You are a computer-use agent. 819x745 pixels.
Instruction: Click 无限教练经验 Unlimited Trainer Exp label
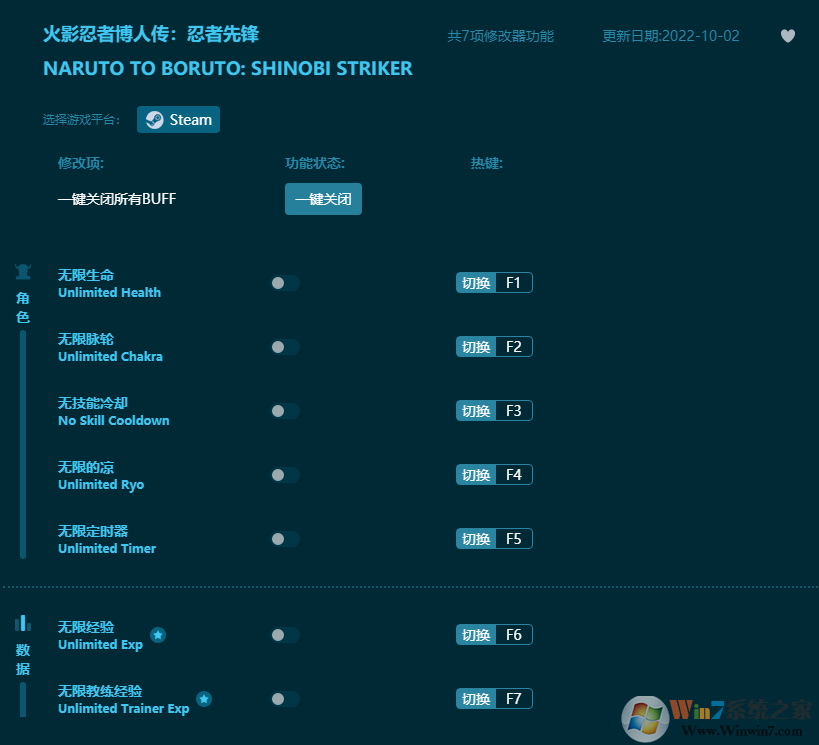[x=123, y=700]
